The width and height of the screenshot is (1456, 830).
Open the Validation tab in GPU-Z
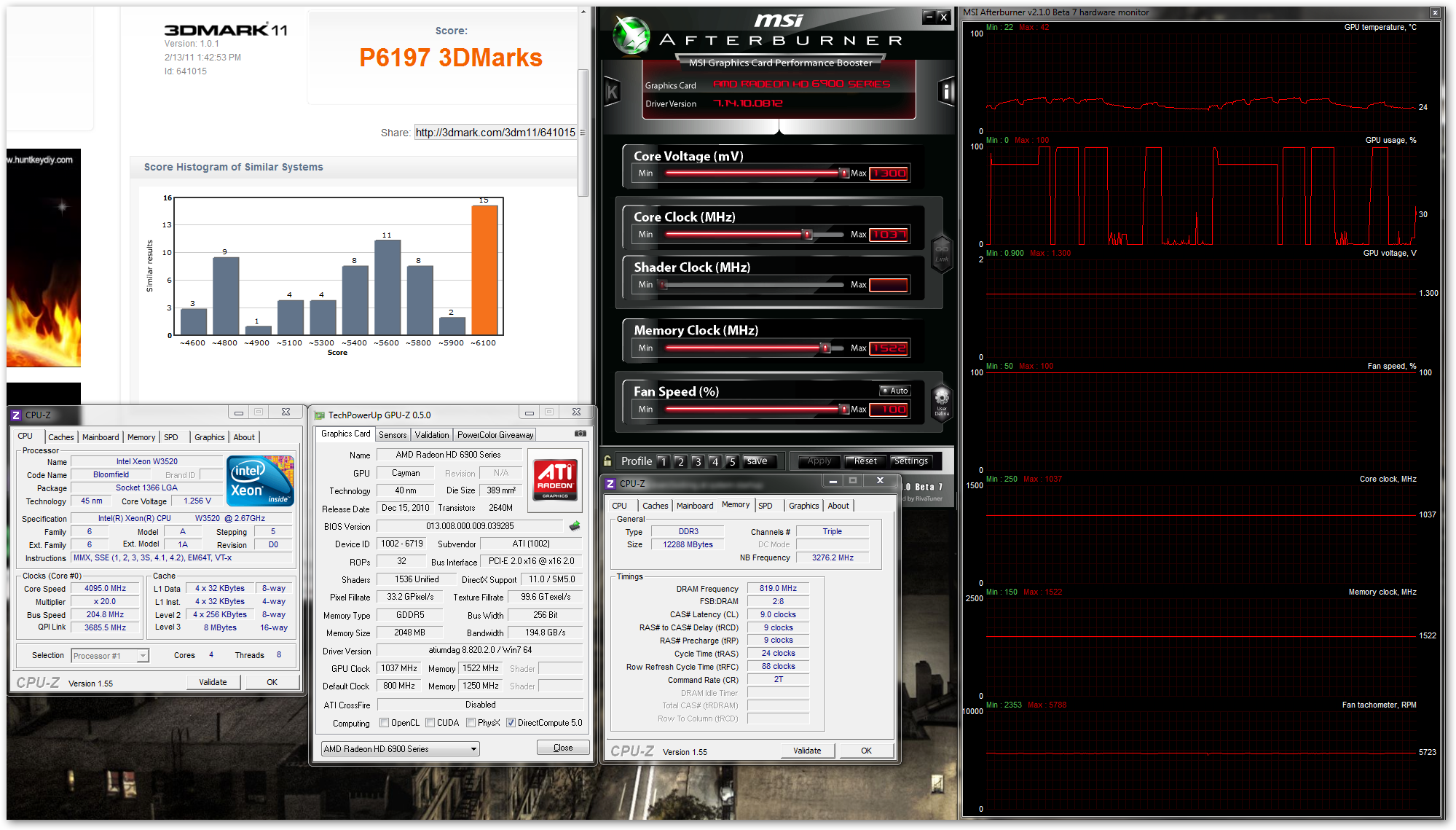point(432,435)
